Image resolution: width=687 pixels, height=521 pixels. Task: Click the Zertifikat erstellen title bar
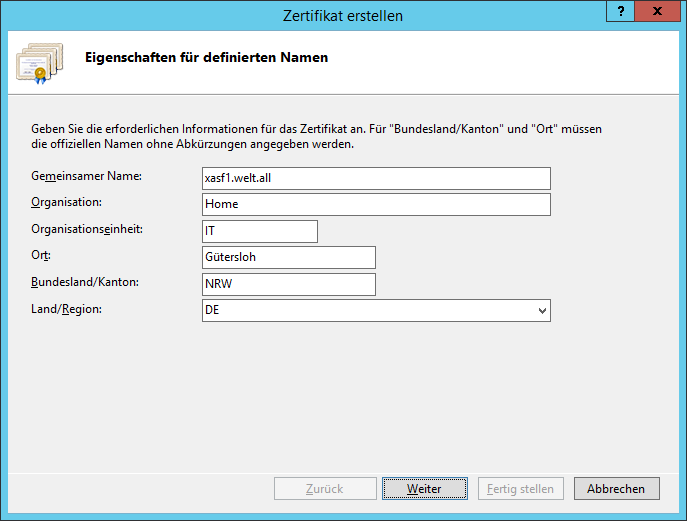(x=343, y=15)
